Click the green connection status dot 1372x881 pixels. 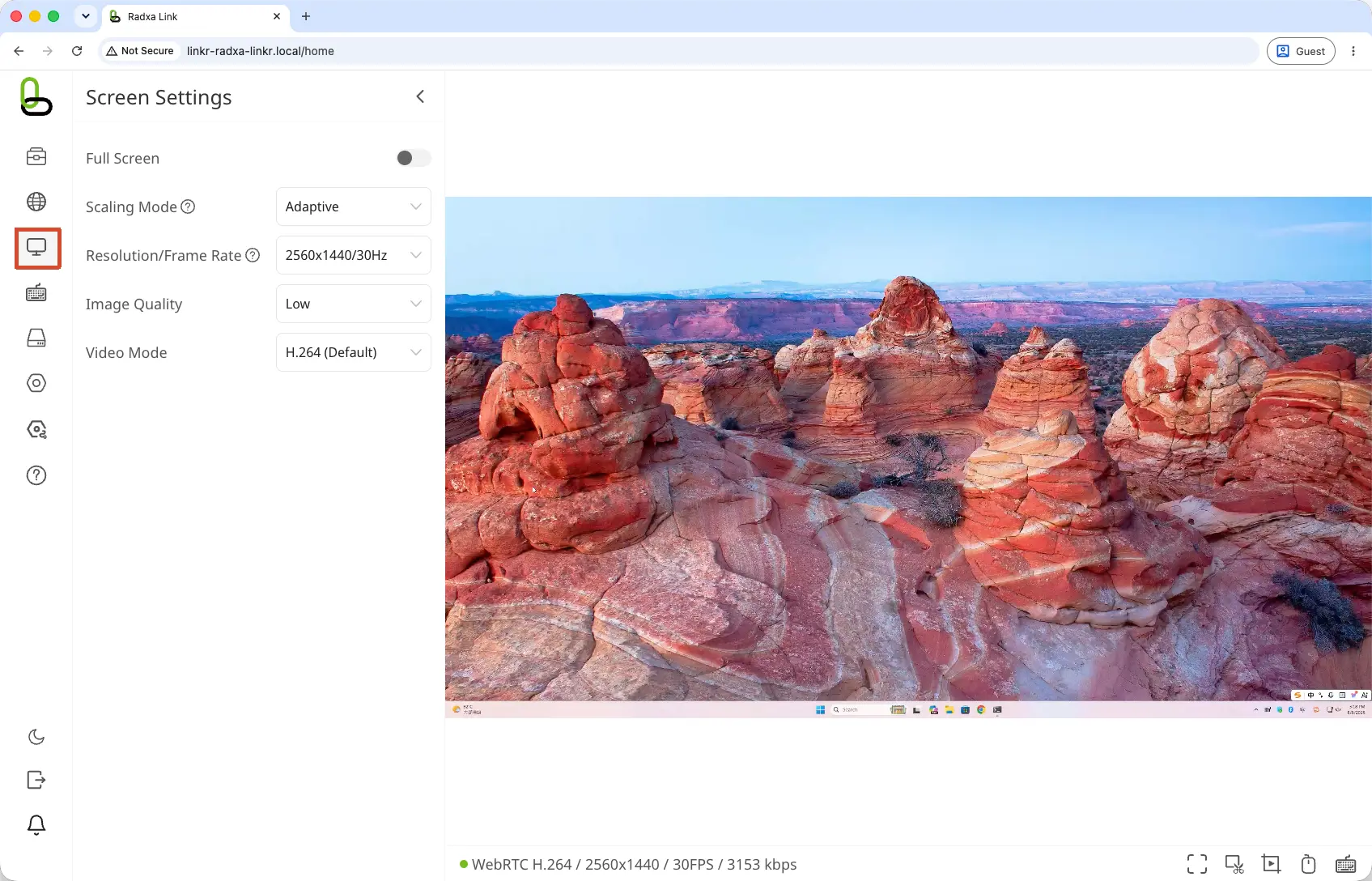click(464, 864)
